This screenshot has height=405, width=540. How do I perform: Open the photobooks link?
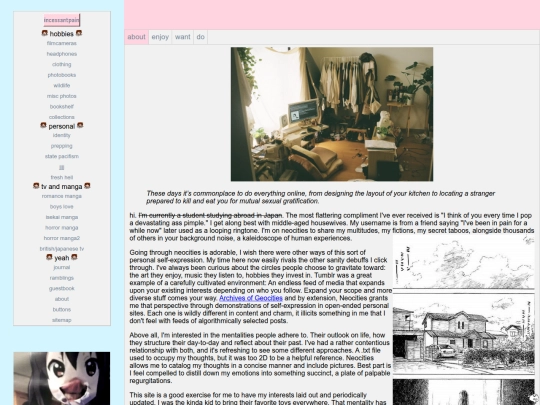[62, 75]
